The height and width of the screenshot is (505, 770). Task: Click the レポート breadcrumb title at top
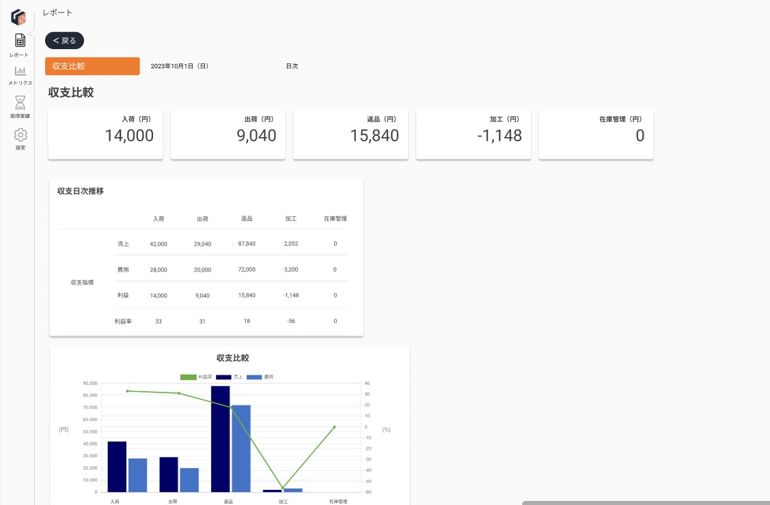[57, 13]
